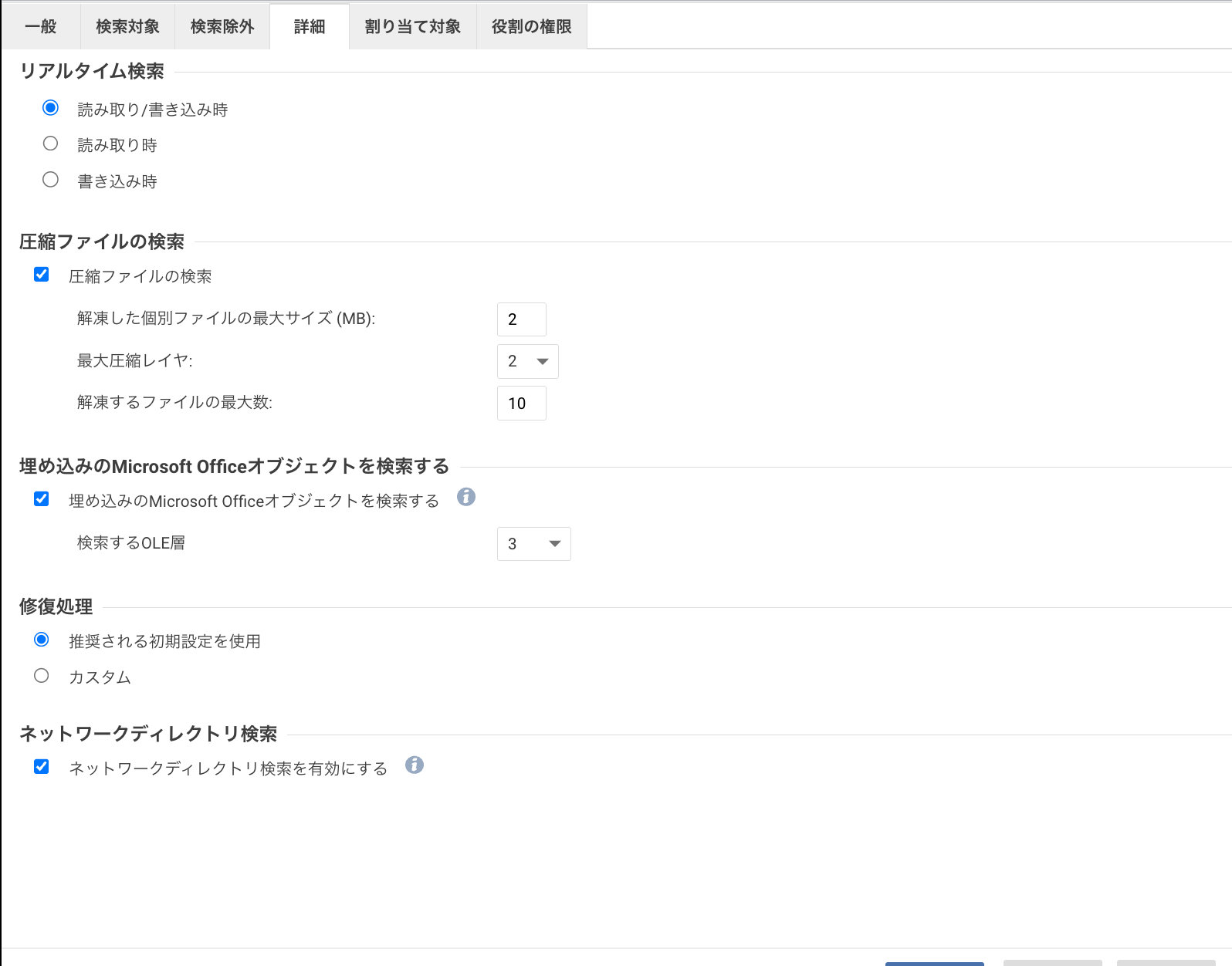Screen dimensions: 1232x966
Task: Select 読み取り/書き込み時 radio button
Action: tap(50, 108)
